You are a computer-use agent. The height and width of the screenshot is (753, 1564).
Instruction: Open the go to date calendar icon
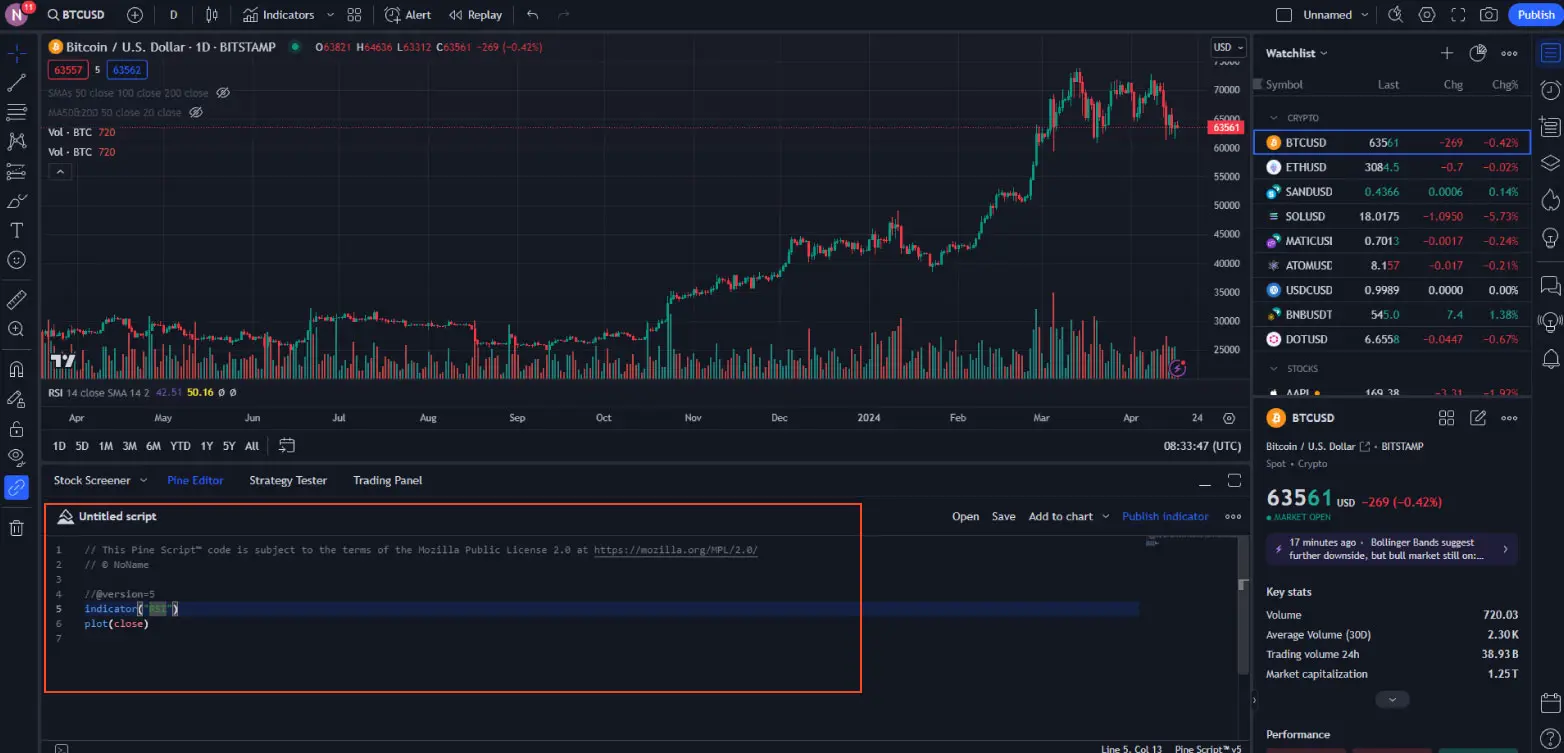[287, 445]
